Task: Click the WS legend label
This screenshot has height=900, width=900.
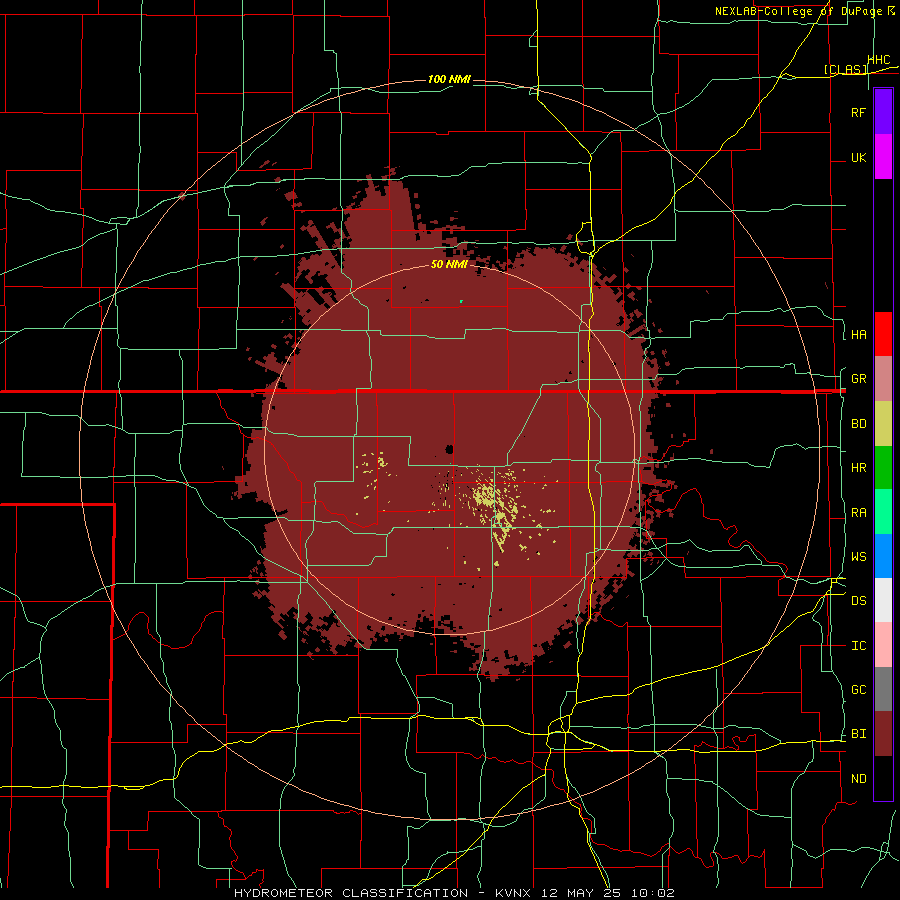Action: click(858, 556)
